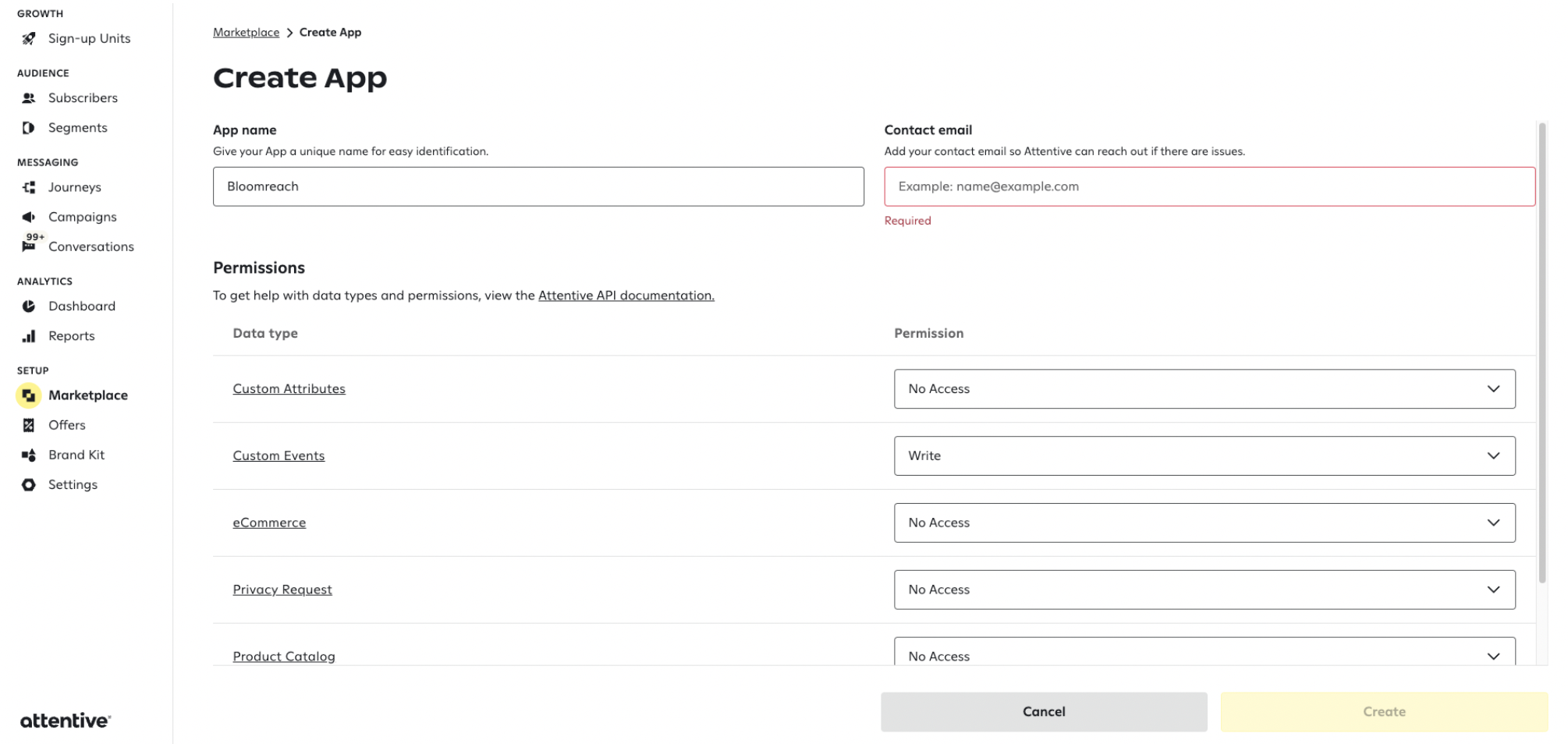Viewport: 1568px width, 744px height.
Task: Click the Dashboard pie chart icon
Action: [x=29, y=306]
